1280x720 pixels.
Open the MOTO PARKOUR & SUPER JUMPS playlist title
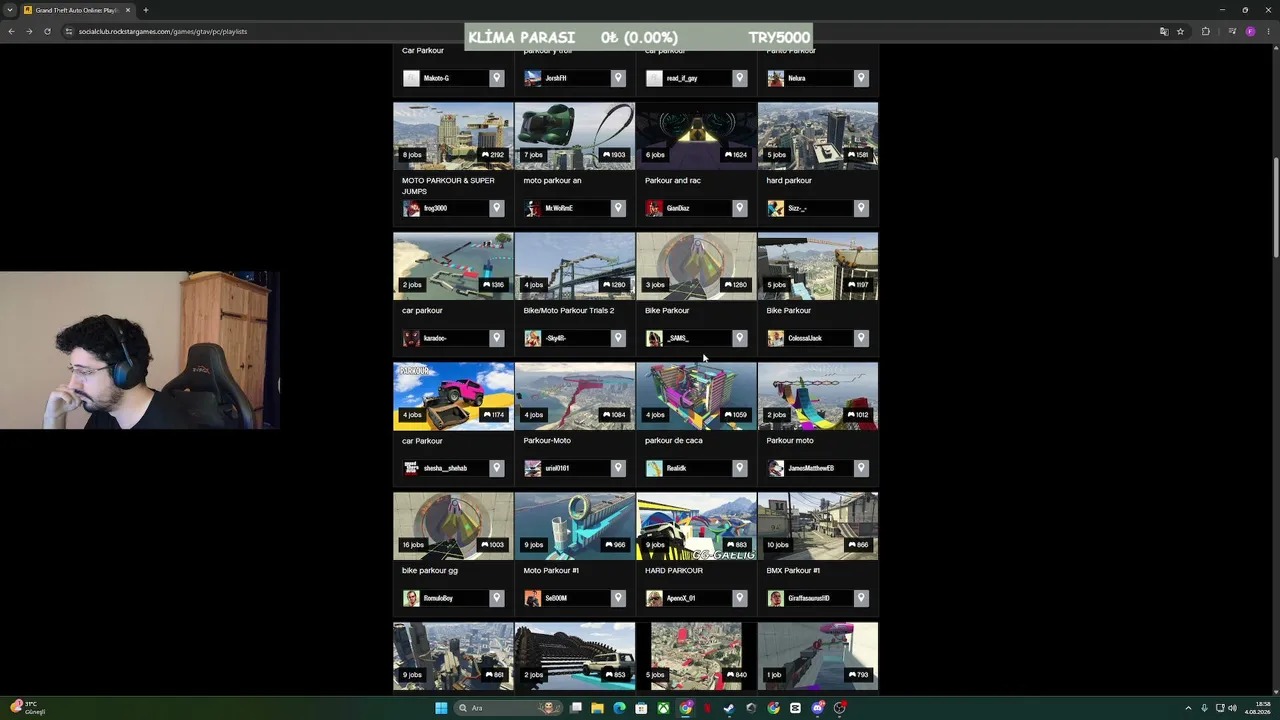(448, 186)
